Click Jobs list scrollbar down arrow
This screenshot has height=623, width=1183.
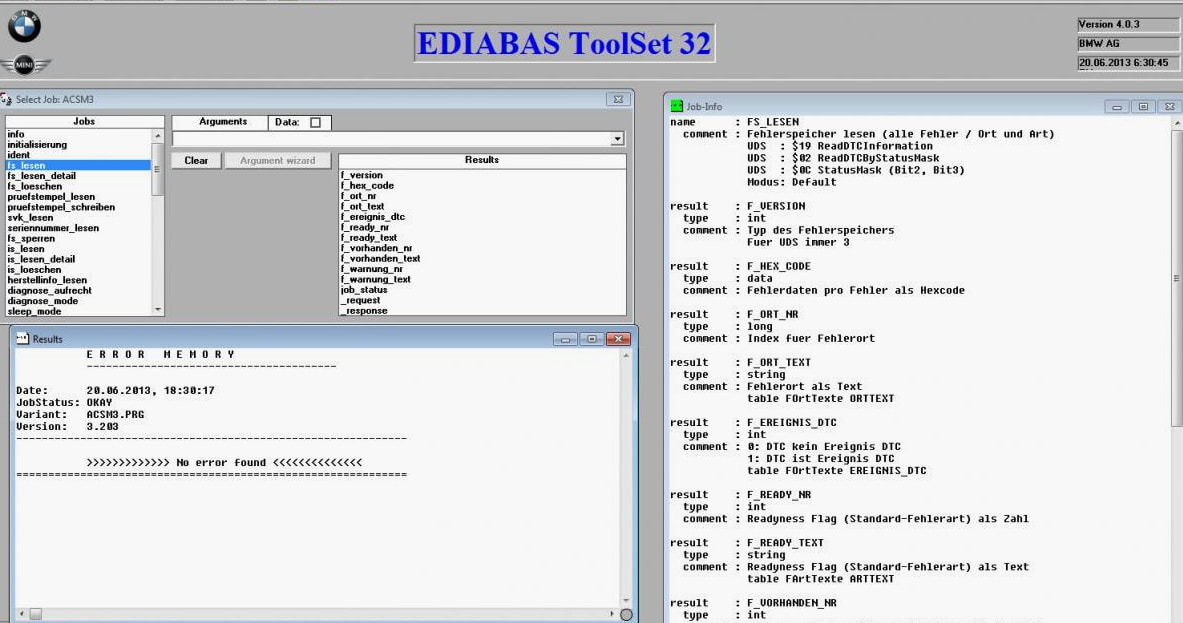point(158,309)
